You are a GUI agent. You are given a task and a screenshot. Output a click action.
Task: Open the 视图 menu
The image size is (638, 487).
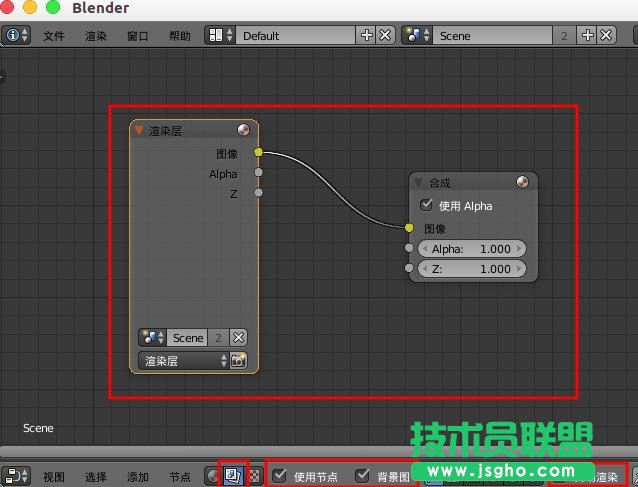click(53, 477)
